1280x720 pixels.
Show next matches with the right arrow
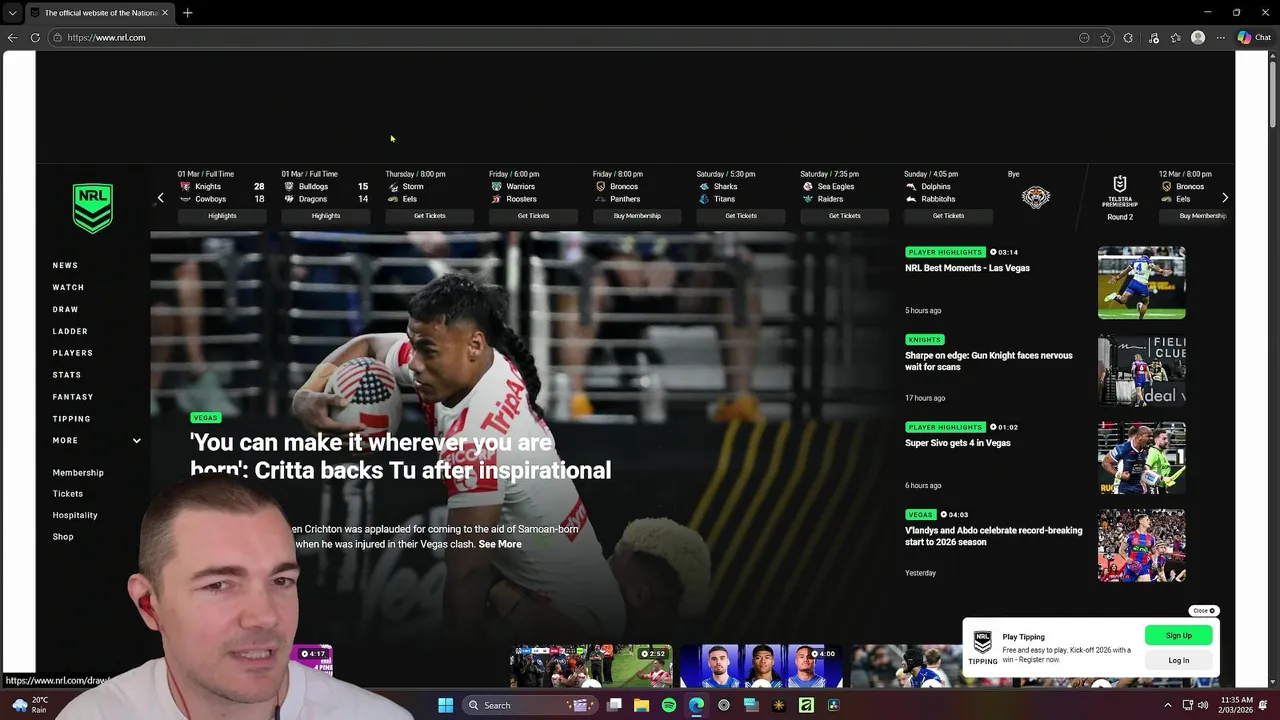(1225, 198)
